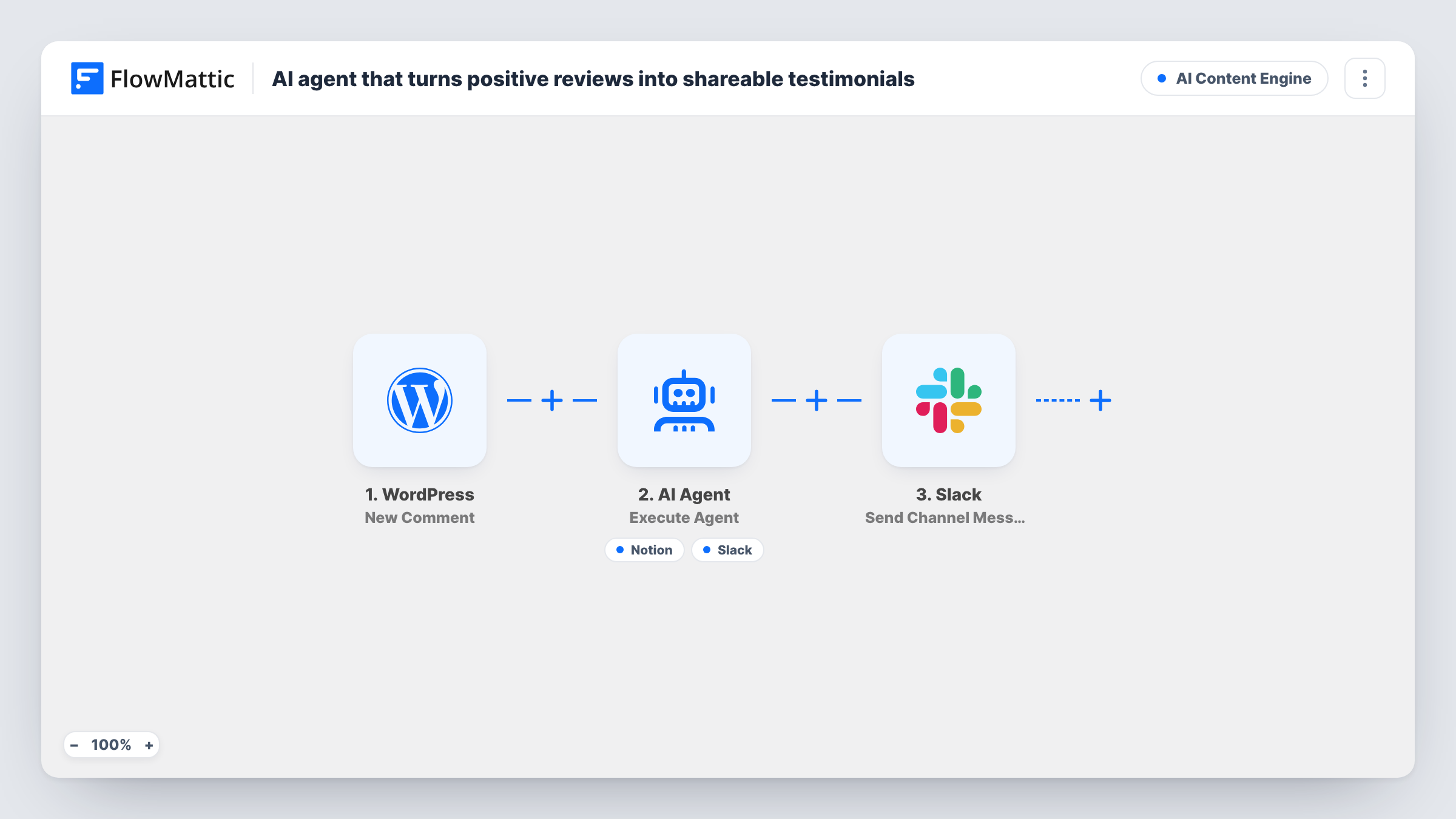Zoom in with the plus button
1456x819 pixels.
[149, 745]
